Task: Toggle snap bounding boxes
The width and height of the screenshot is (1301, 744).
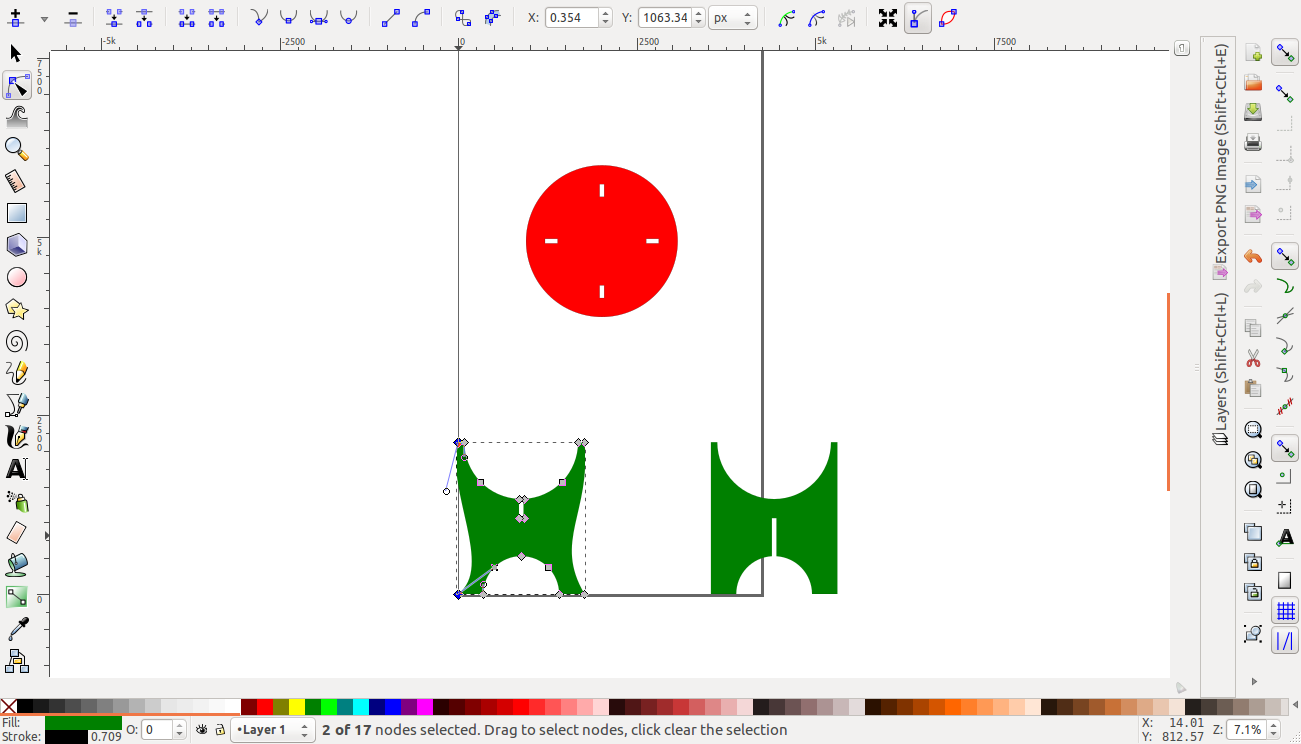Action: 1285,94
